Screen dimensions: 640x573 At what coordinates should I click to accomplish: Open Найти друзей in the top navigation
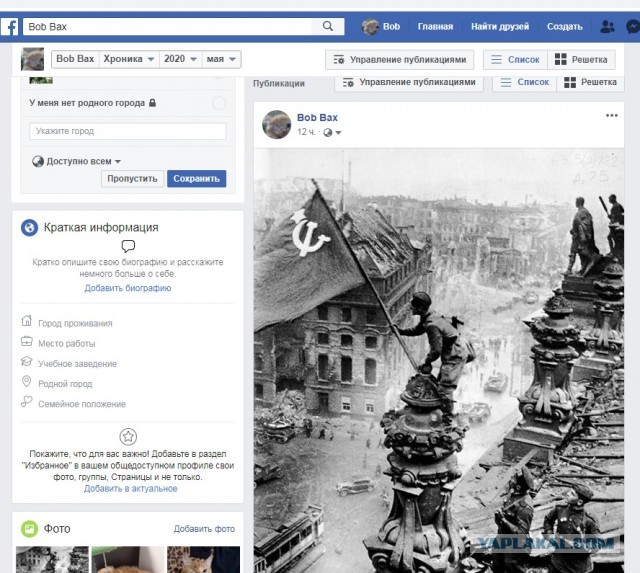pos(500,27)
